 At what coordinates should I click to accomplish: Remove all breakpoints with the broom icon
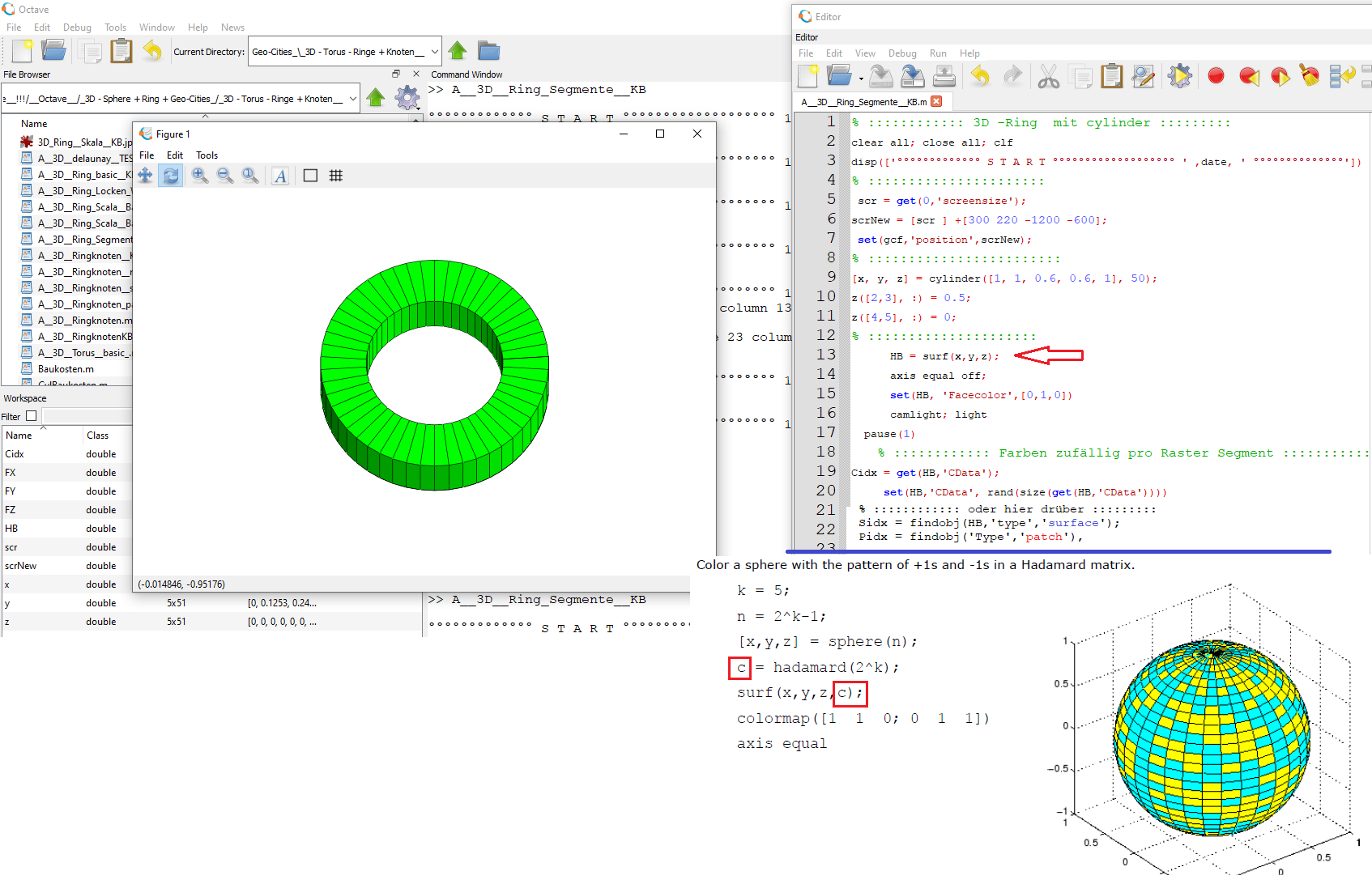(1309, 76)
